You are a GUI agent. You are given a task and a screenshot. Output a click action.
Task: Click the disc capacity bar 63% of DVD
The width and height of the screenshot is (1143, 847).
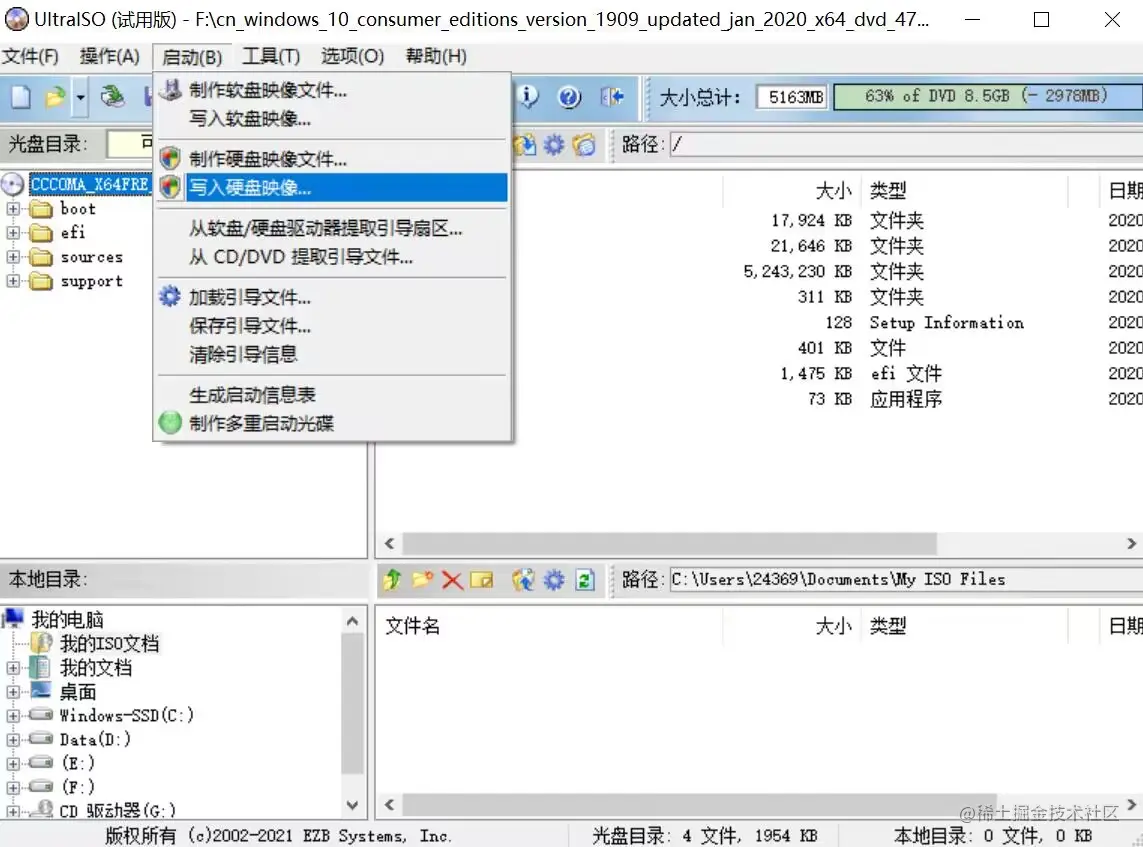tap(988, 96)
